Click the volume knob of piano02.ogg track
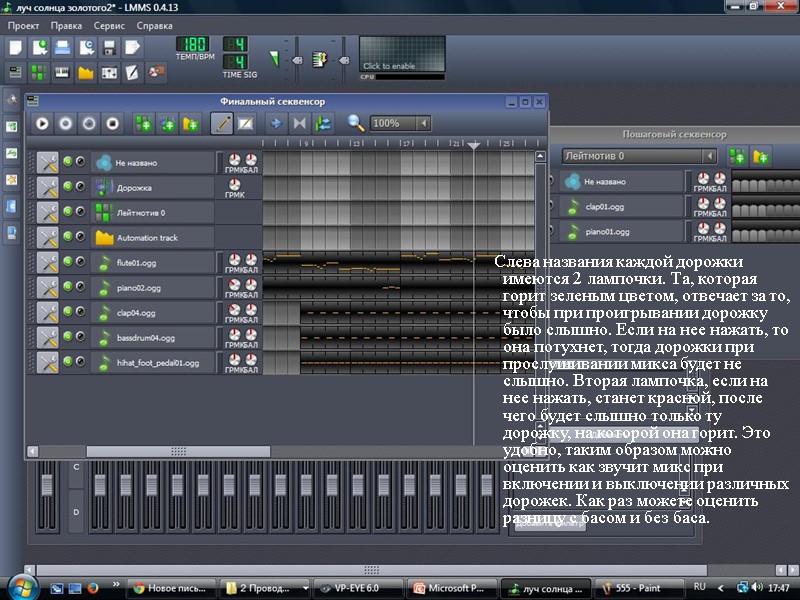The width and height of the screenshot is (800, 600). coord(234,285)
